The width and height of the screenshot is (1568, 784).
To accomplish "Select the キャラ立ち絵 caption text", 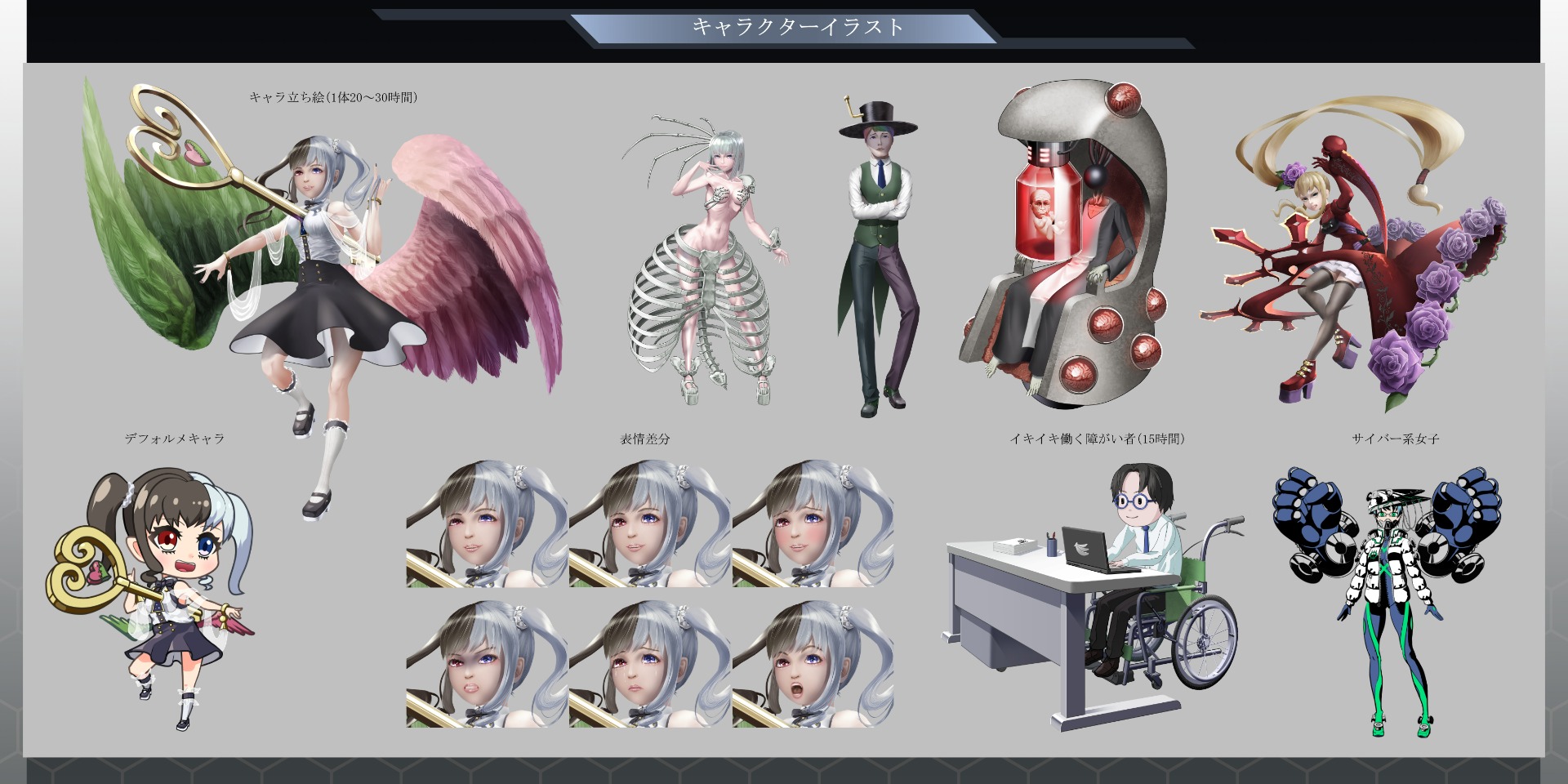I will coord(333,97).
